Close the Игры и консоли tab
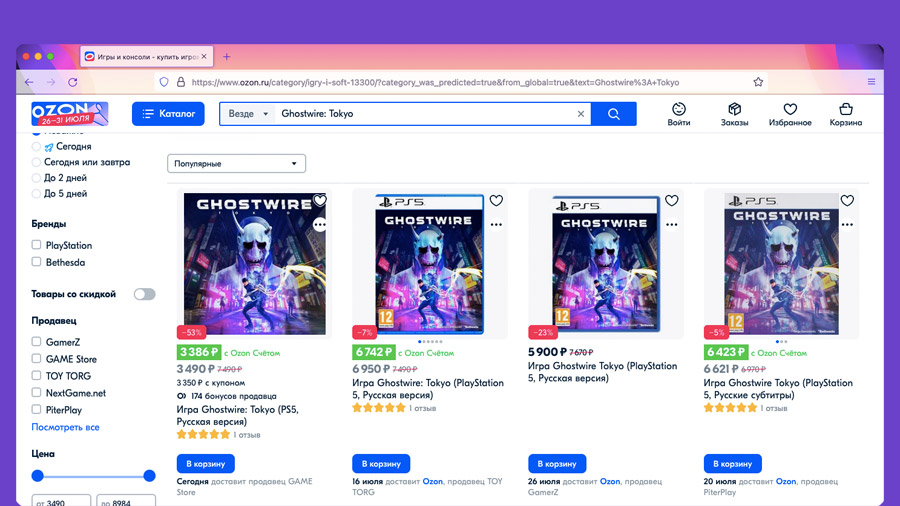The width and height of the screenshot is (900, 506). tap(204, 57)
